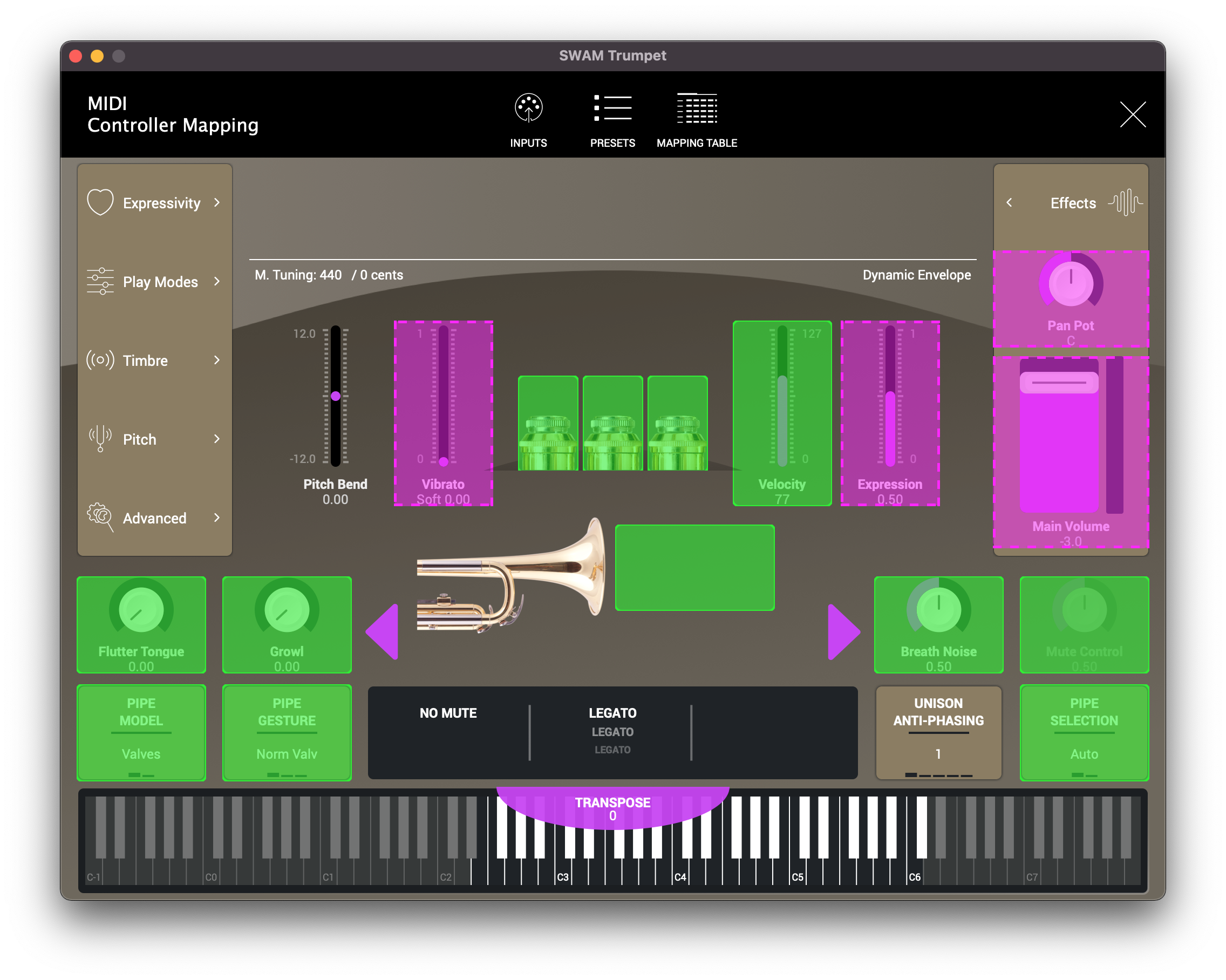Click the green box beside the trumpet bell

click(x=694, y=568)
